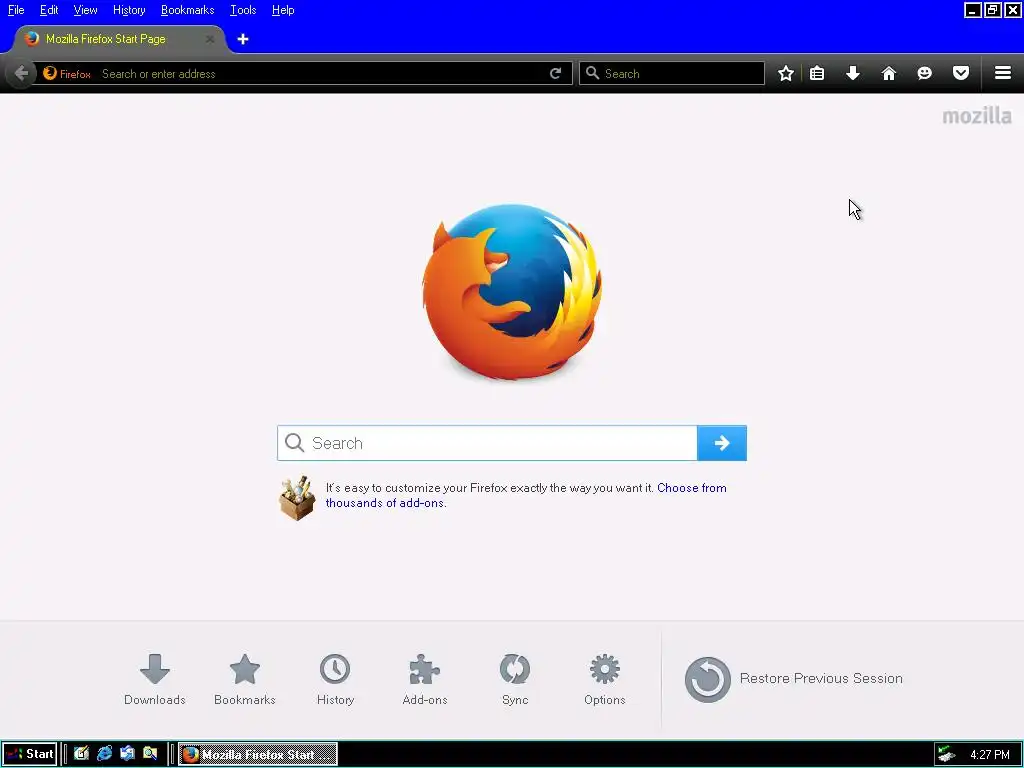Launch Internet Explorer from quick launch

[x=104, y=754]
